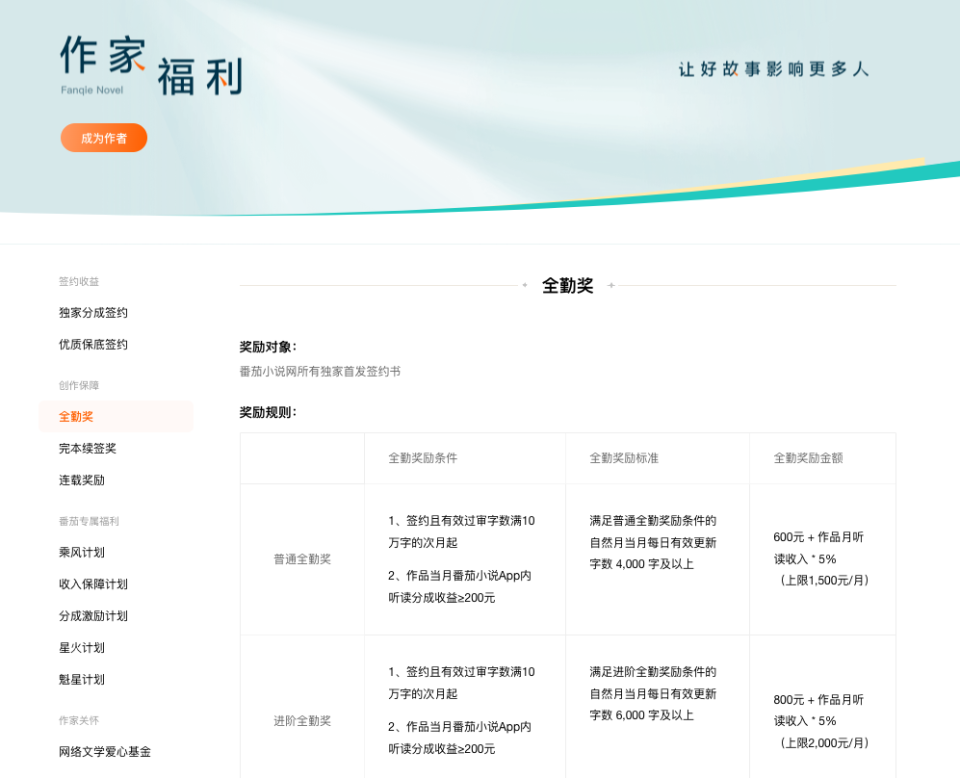Select 分成激励计划 in the sidebar
This screenshot has width=960, height=778.
[95, 616]
